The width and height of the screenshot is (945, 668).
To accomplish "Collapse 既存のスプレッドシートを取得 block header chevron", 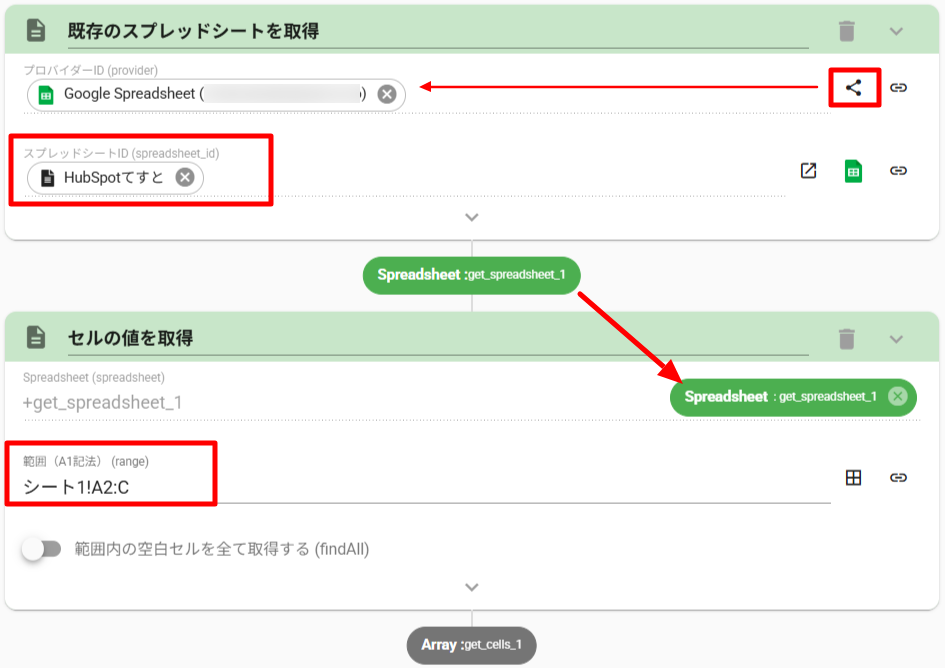I will coord(896,31).
